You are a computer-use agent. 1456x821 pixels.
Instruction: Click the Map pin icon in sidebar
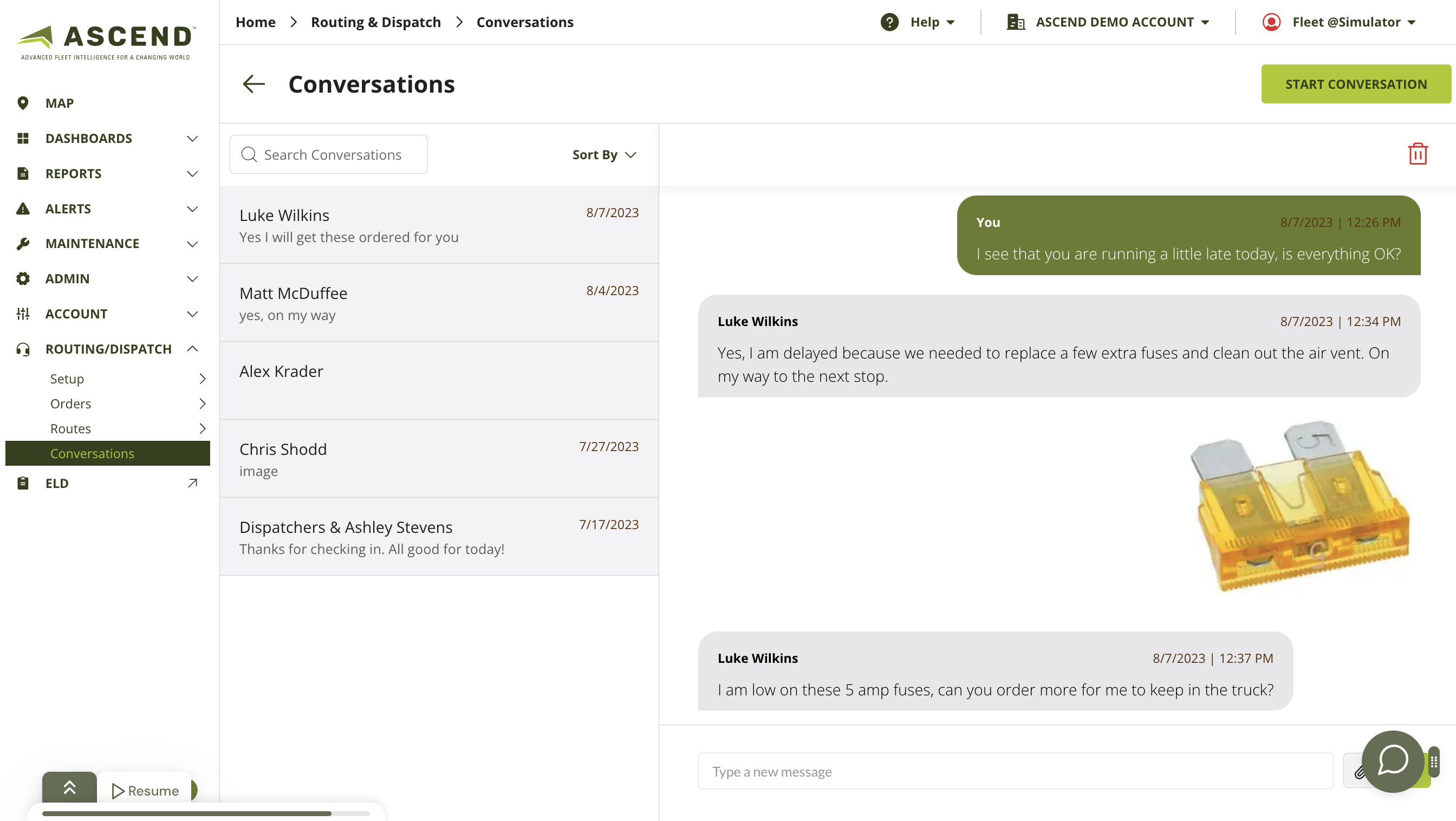23,103
